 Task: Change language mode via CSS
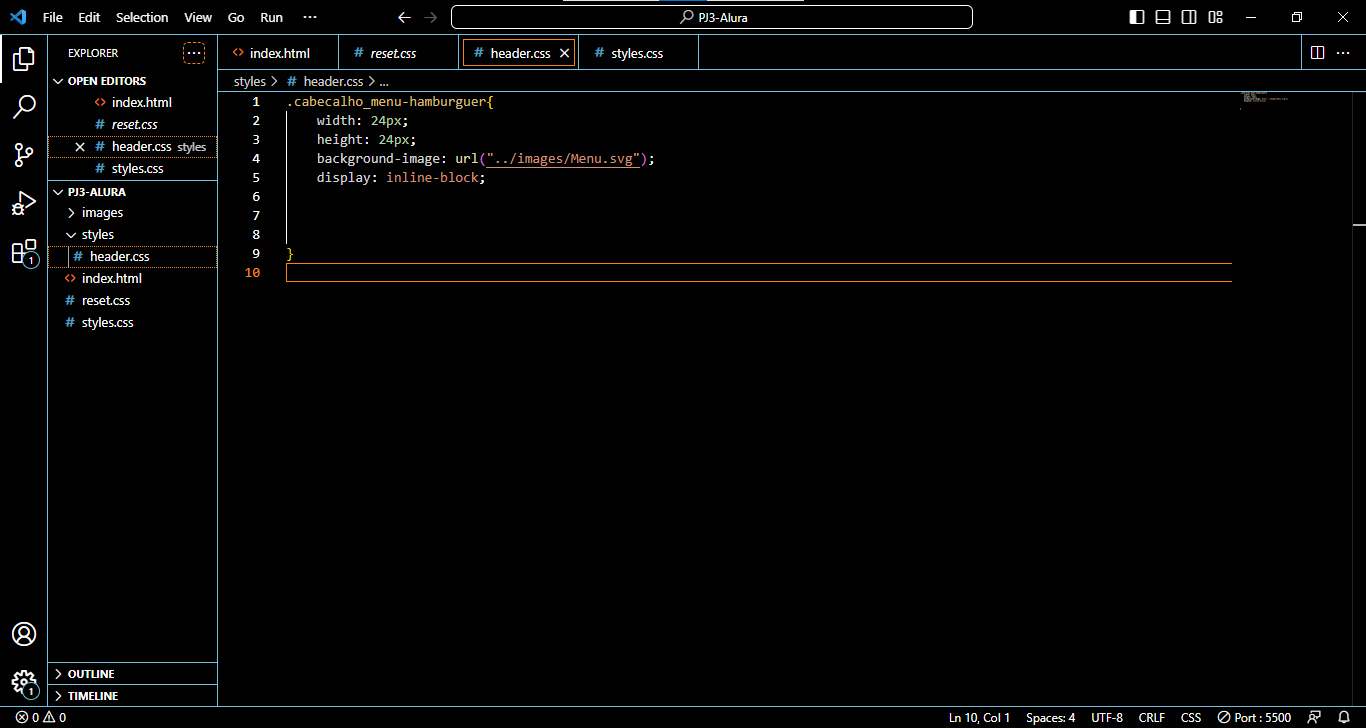tap(1190, 717)
